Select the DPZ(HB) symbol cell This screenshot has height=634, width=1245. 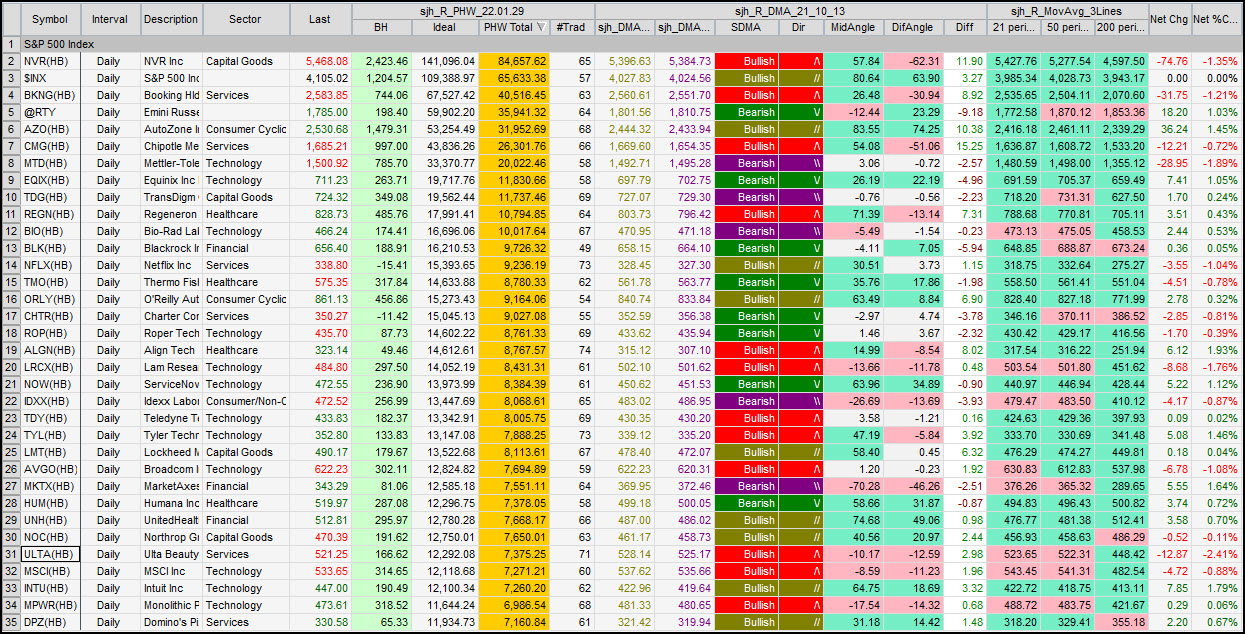pyautogui.click(x=50, y=622)
